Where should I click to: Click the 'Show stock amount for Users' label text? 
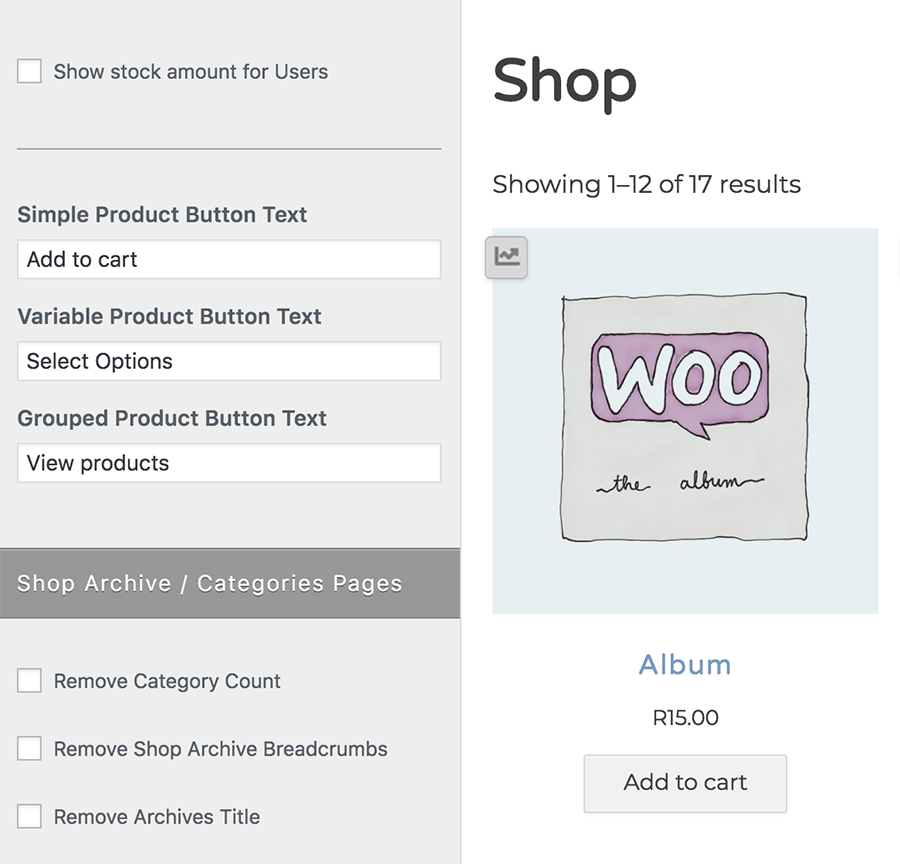click(x=191, y=71)
